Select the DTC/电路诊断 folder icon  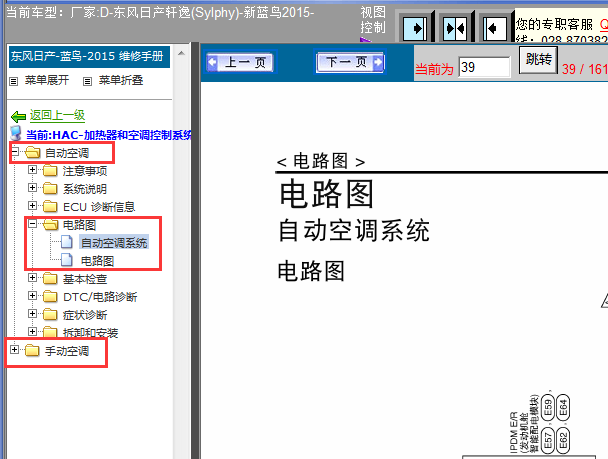point(50,297)
